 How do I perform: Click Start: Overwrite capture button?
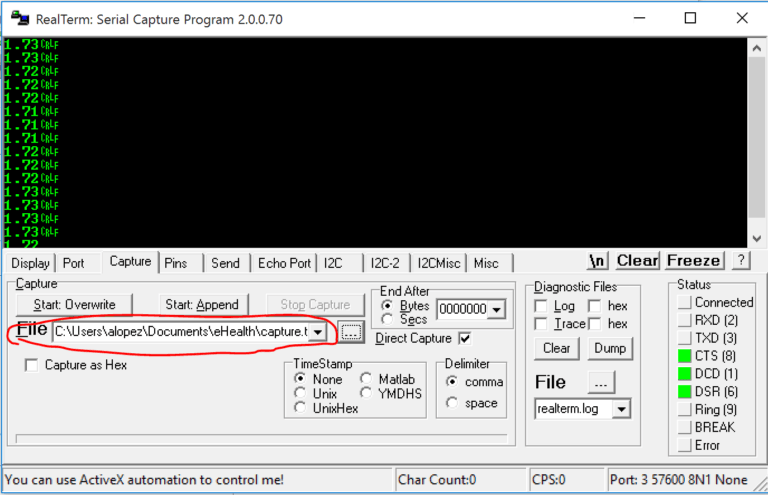pos(74,305)
